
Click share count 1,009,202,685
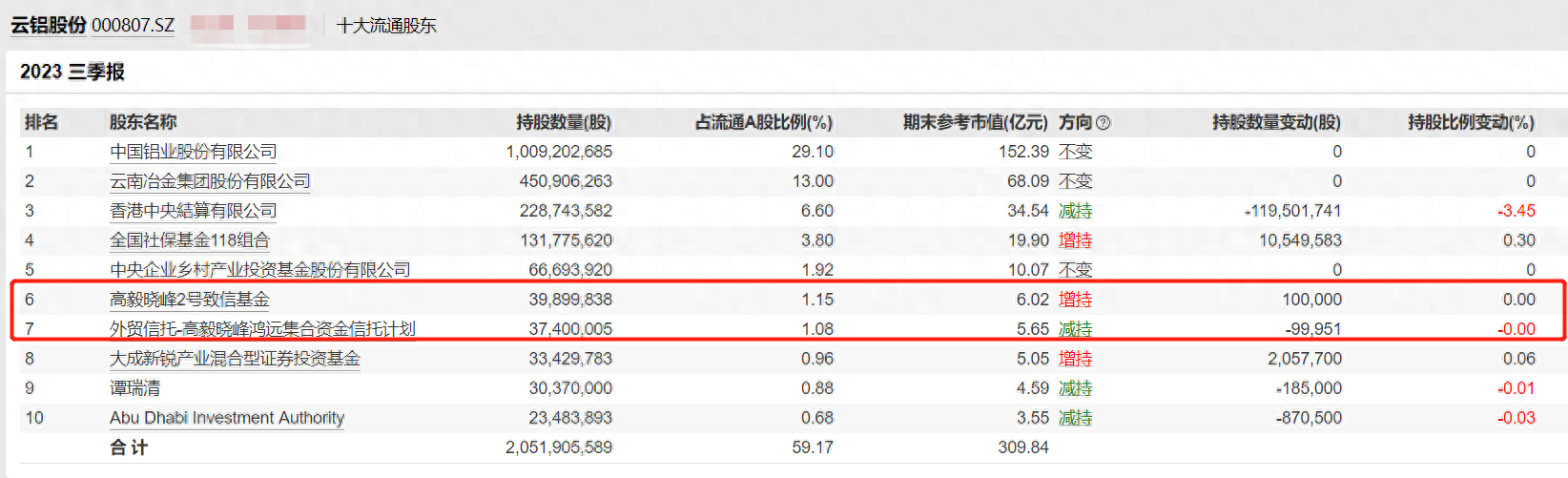pyautogui.click(x=559, y=152)
